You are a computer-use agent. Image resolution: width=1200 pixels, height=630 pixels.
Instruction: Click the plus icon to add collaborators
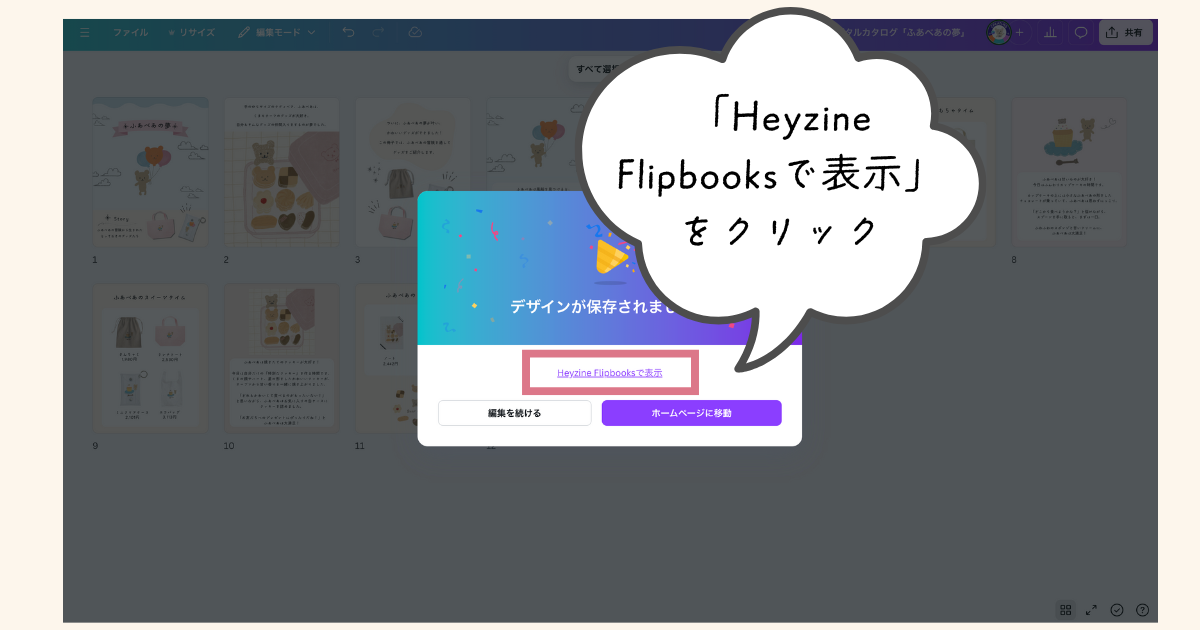point(1019,32)
